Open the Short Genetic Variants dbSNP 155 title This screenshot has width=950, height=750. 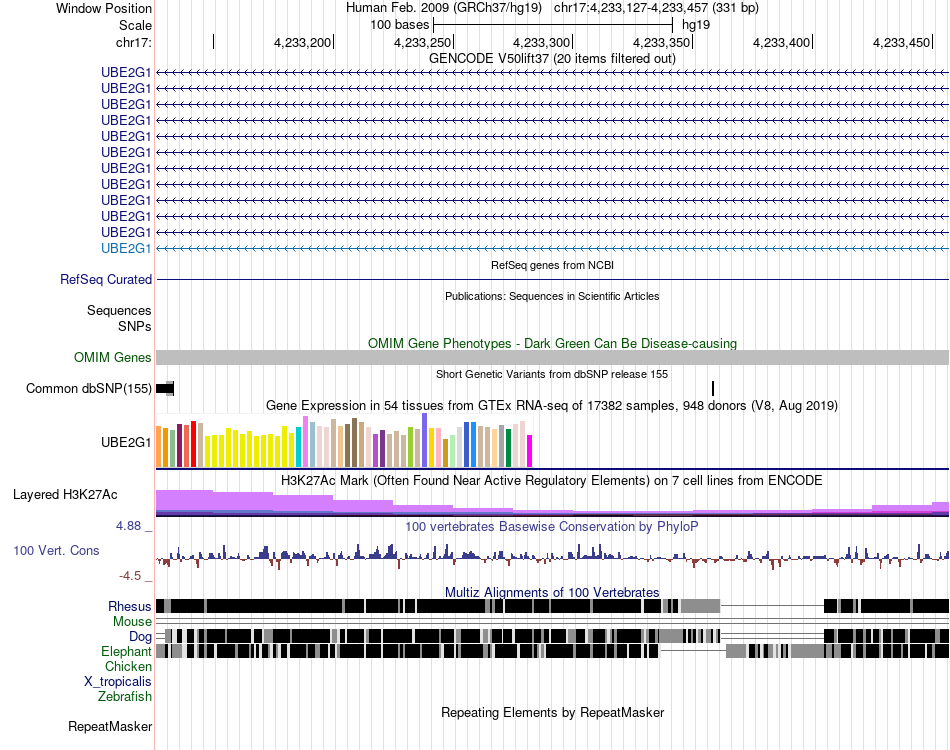pos(552,374)
